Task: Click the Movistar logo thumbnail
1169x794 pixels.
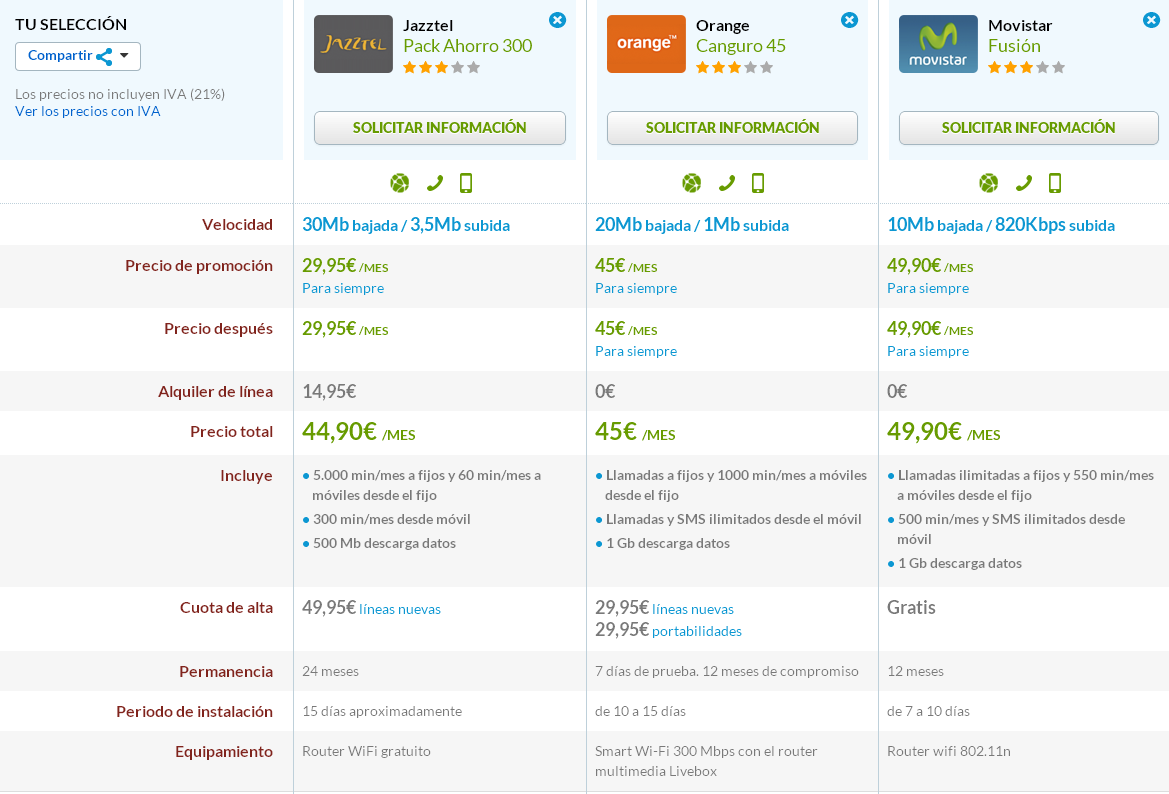Action: point(938,44)
